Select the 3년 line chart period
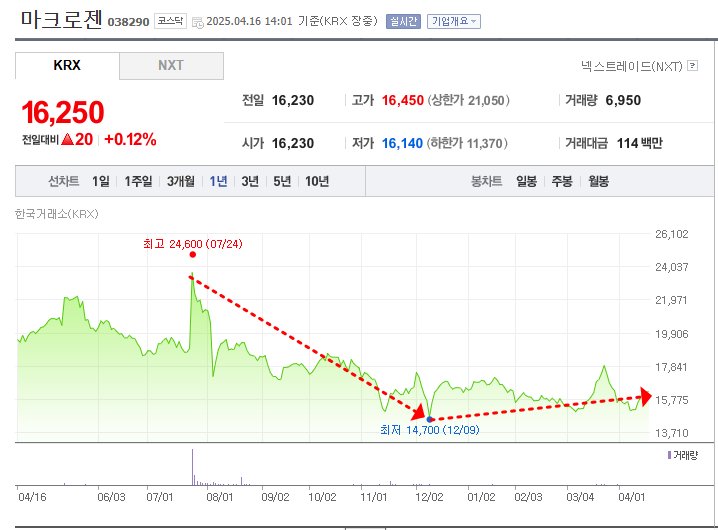This screenshot has height=530, width=718. pyautogui.click(x=250, y=181)
